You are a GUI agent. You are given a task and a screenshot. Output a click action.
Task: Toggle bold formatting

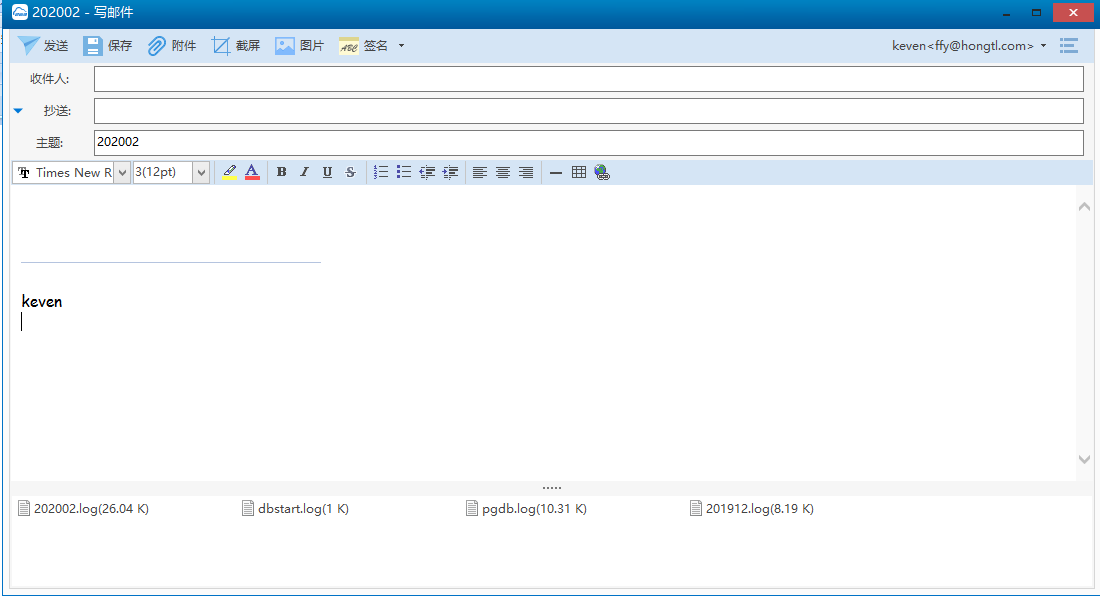(281, 172)
